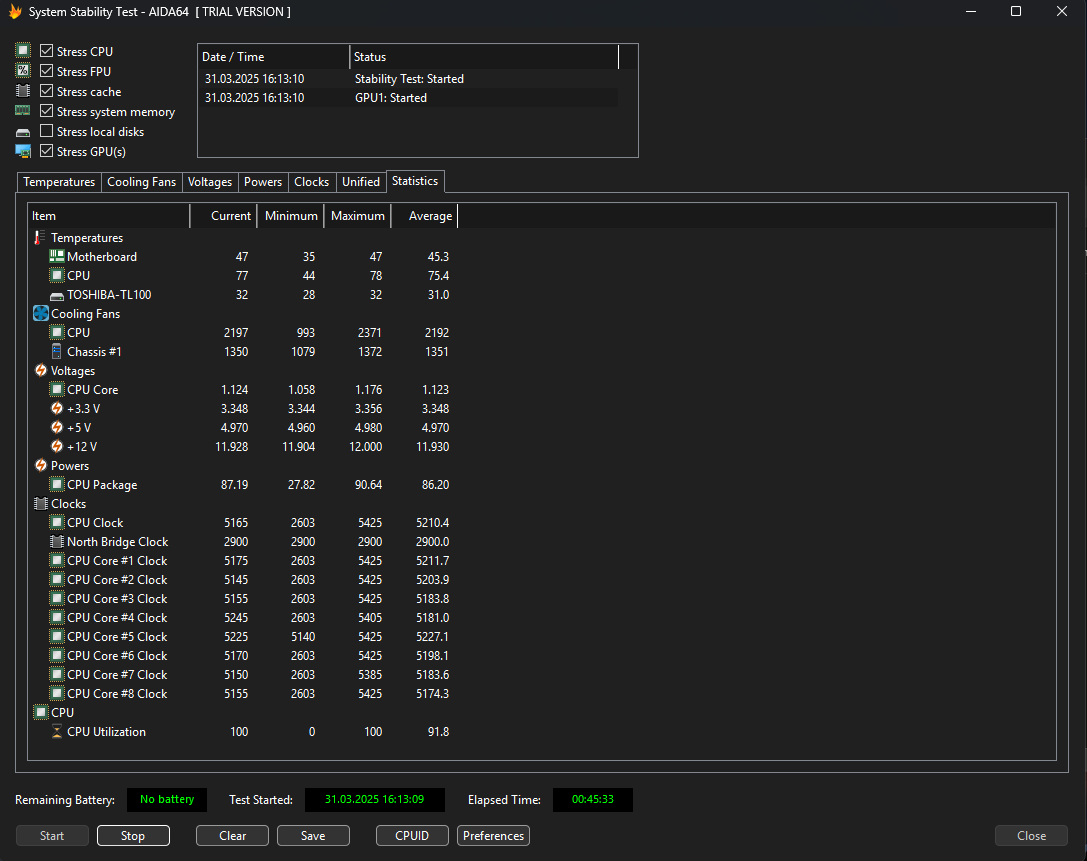
Task: Go to the Powers tab
Action: [263, 182]
